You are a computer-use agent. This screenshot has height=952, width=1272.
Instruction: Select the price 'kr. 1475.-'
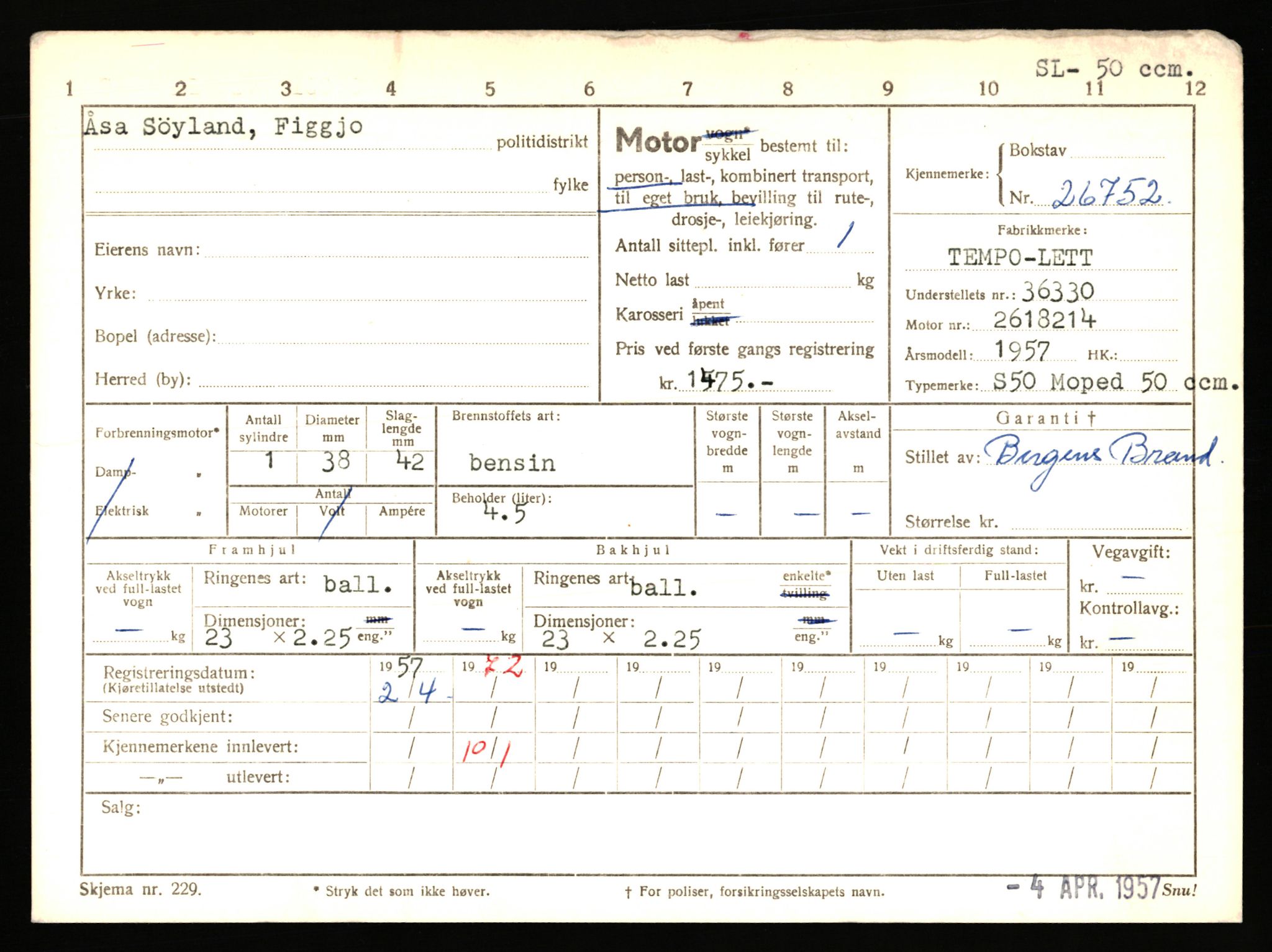pyautogui.click(x=716, y=380)
